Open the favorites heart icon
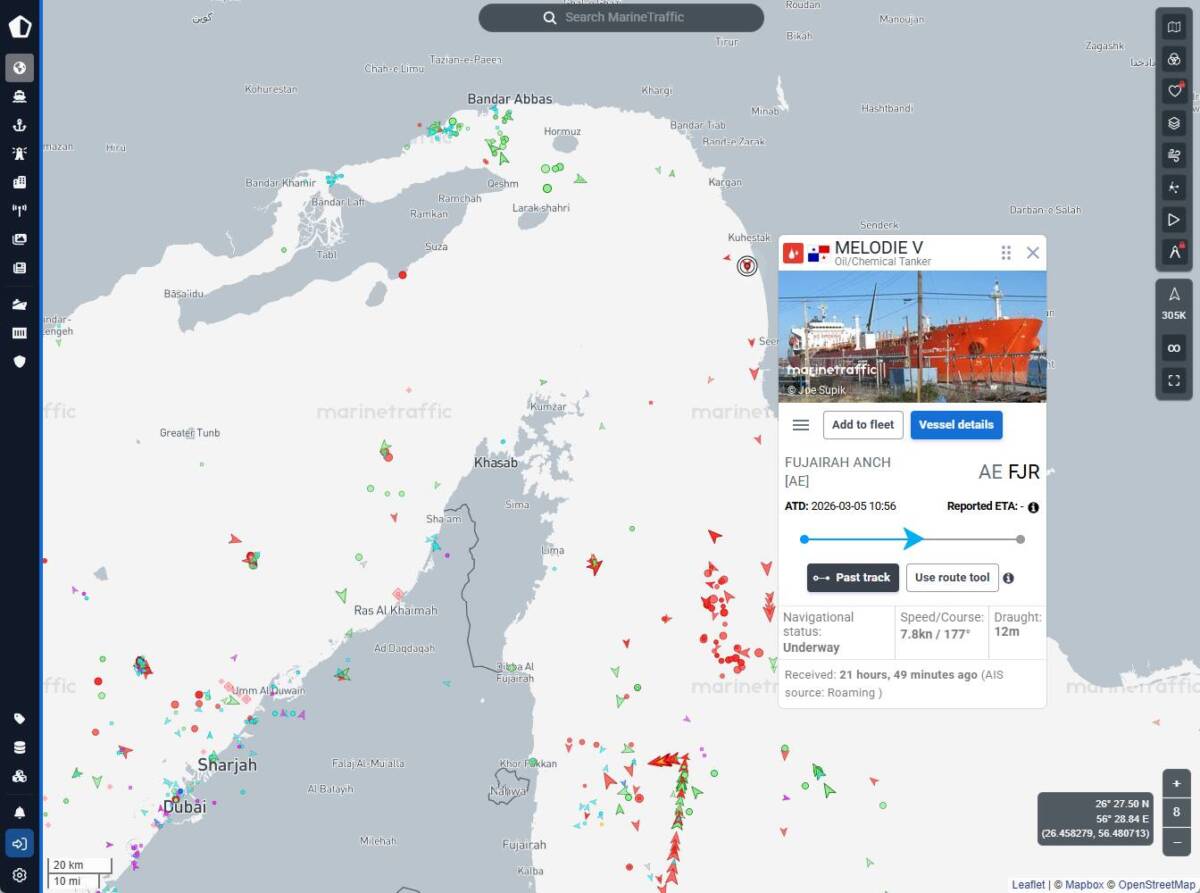This screenshot has height=893, width=1200. (1174, 91)
